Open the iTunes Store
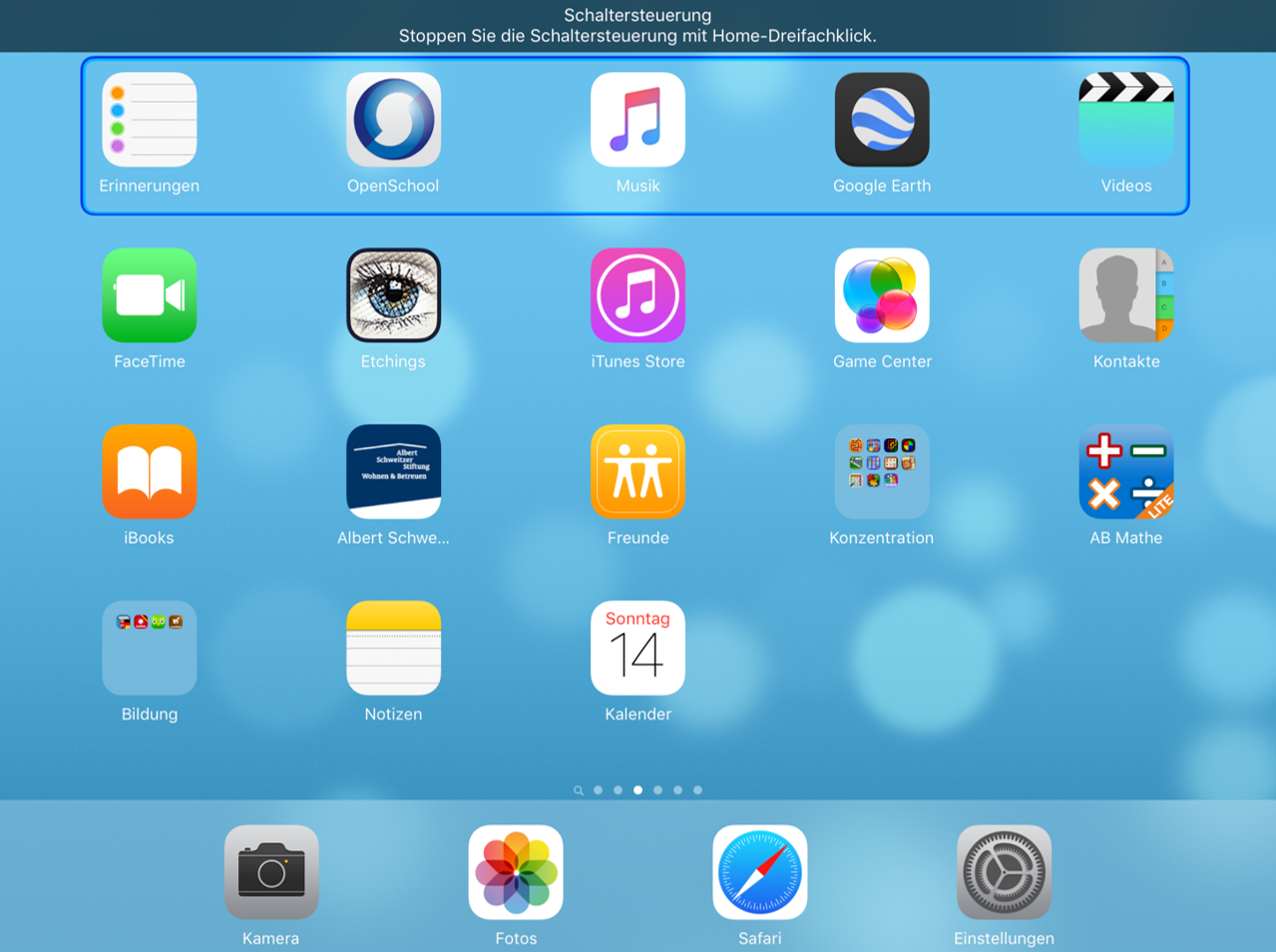Screen dimensions: 1276x952 638,295
